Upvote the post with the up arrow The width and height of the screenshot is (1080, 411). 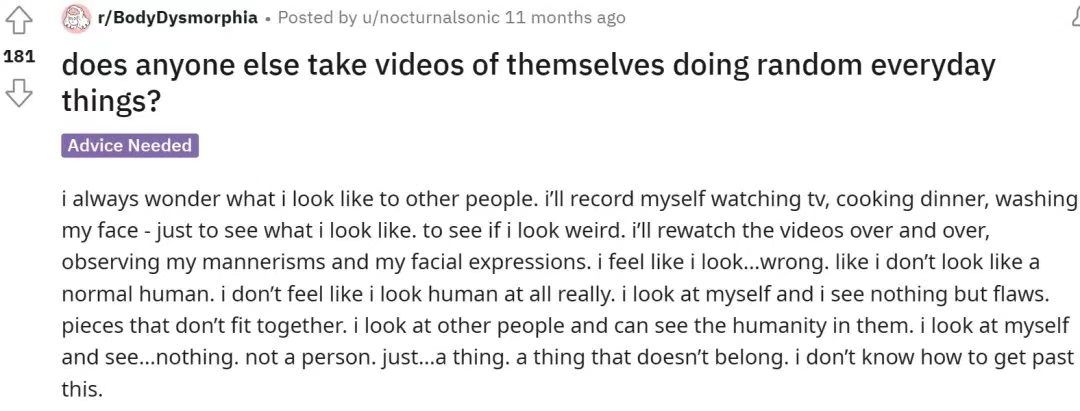click(19, 21)
